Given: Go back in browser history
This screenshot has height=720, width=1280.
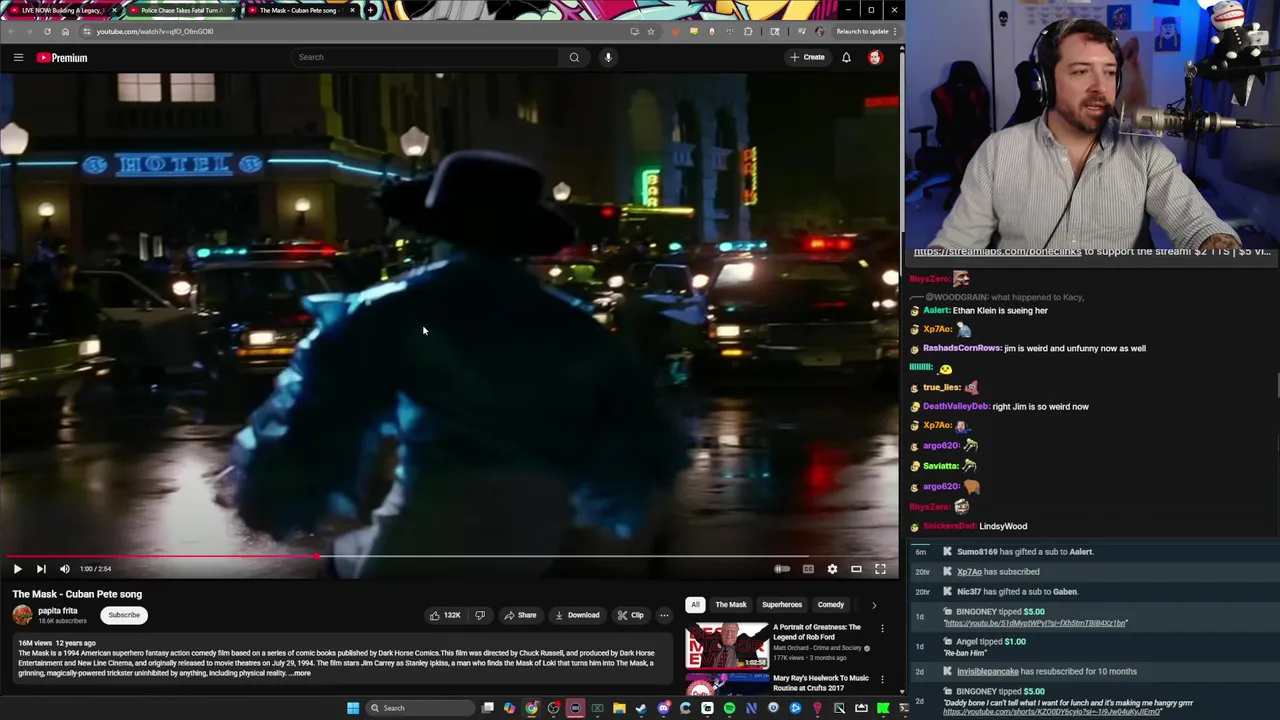Looking at the screenshot, I should [11, 31].
